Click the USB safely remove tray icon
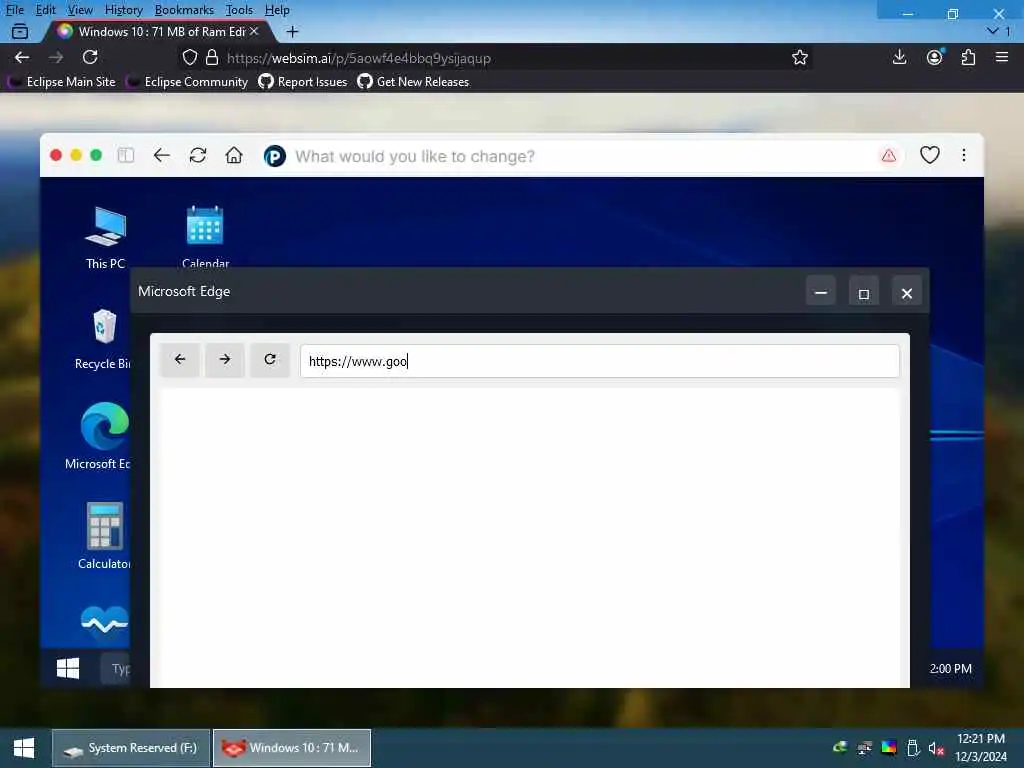1024x768 pixels. (913, 748)
